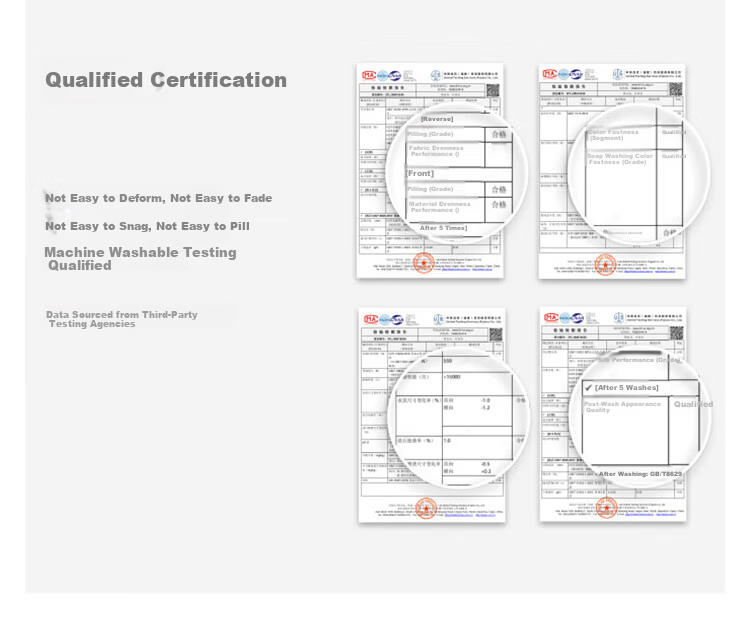750x618 pixels.
Task: Click the red MA logo on the >15000 certificate
Action: (371, 319)
